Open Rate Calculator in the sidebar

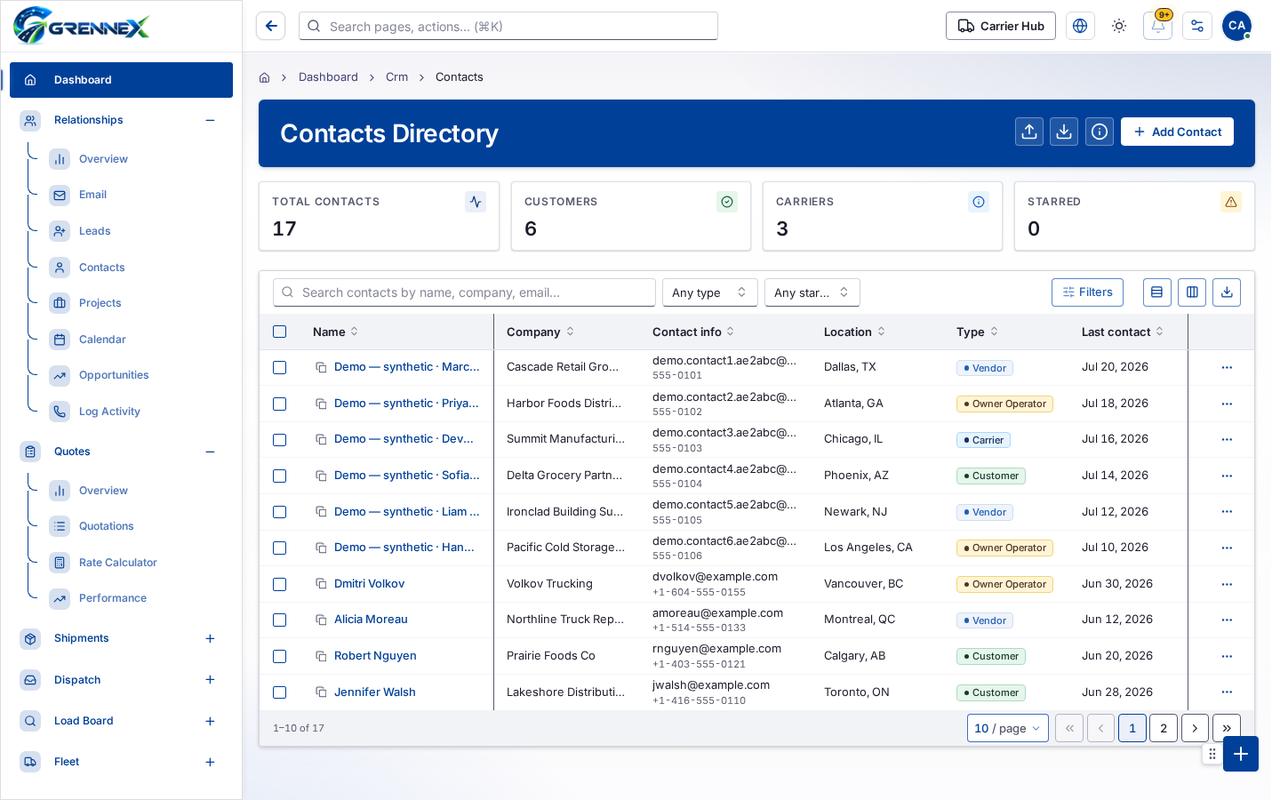coord(118,562)
